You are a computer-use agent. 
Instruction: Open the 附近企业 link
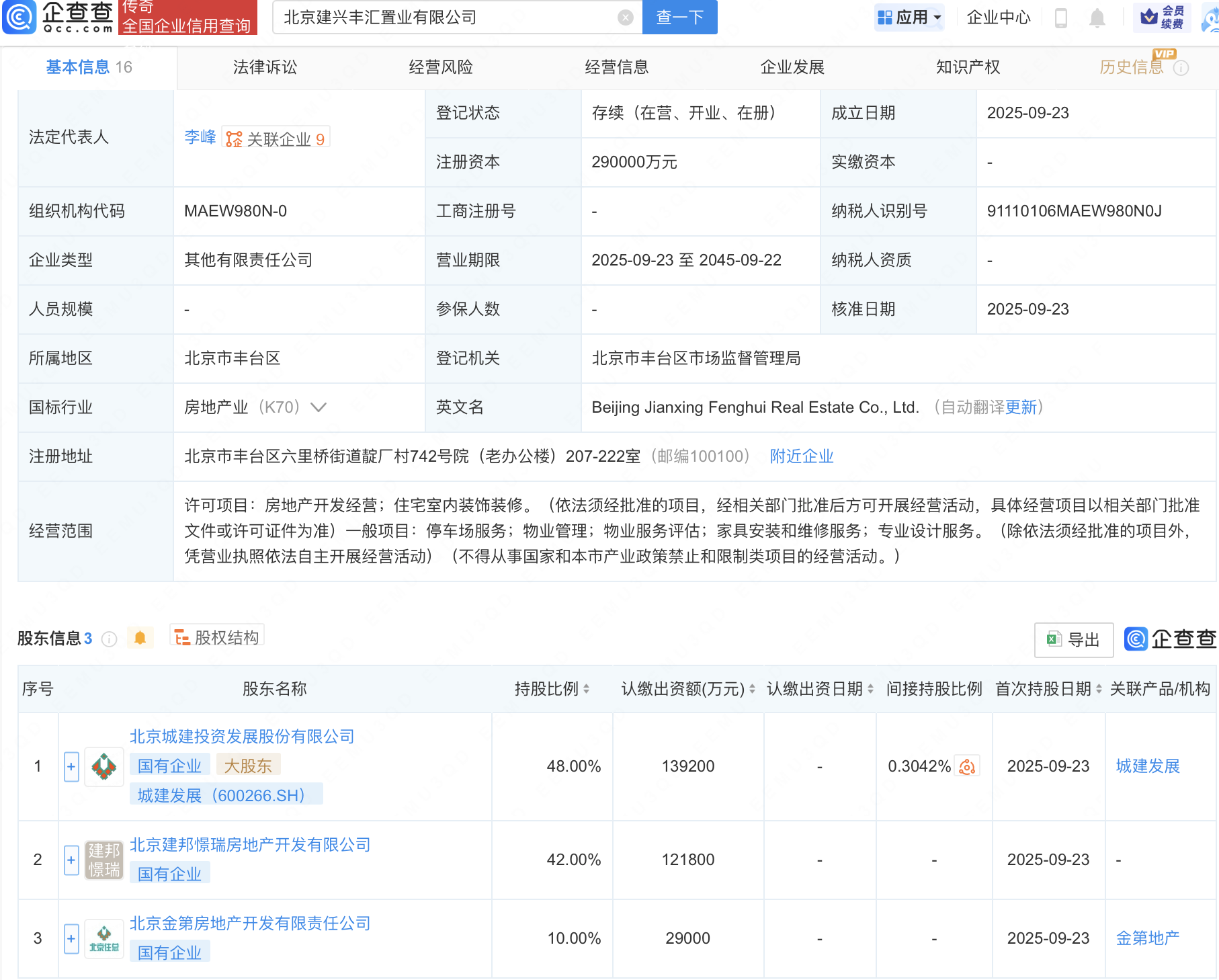click(x=801, y=456)
